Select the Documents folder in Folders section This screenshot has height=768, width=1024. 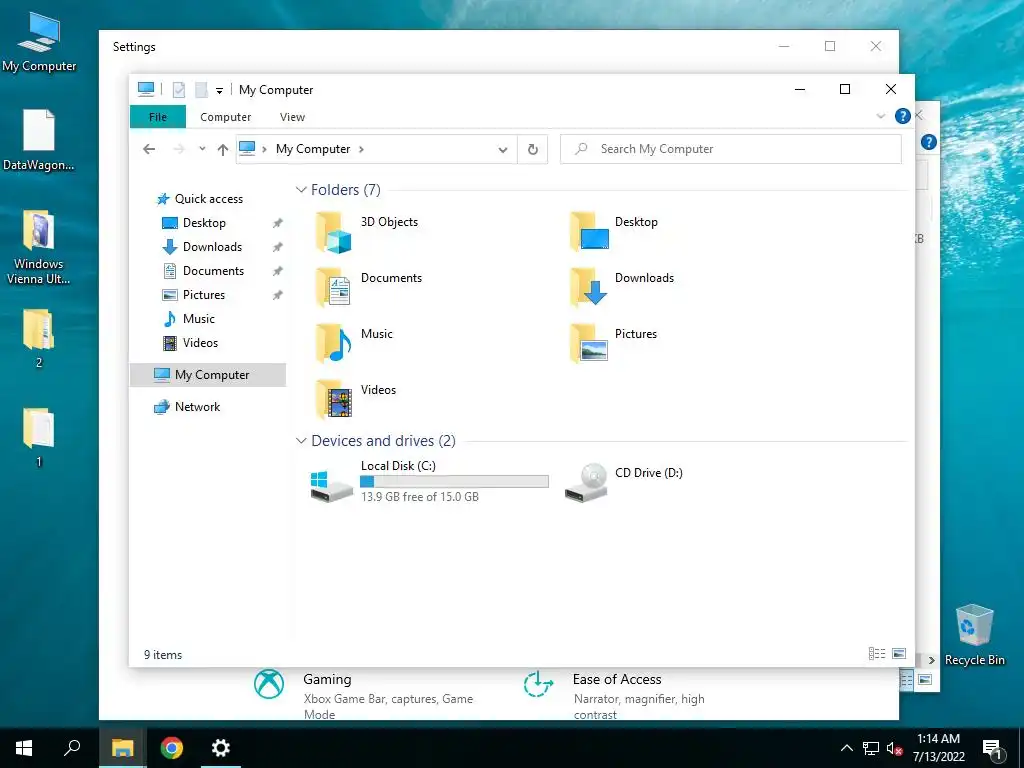(368, 287)
